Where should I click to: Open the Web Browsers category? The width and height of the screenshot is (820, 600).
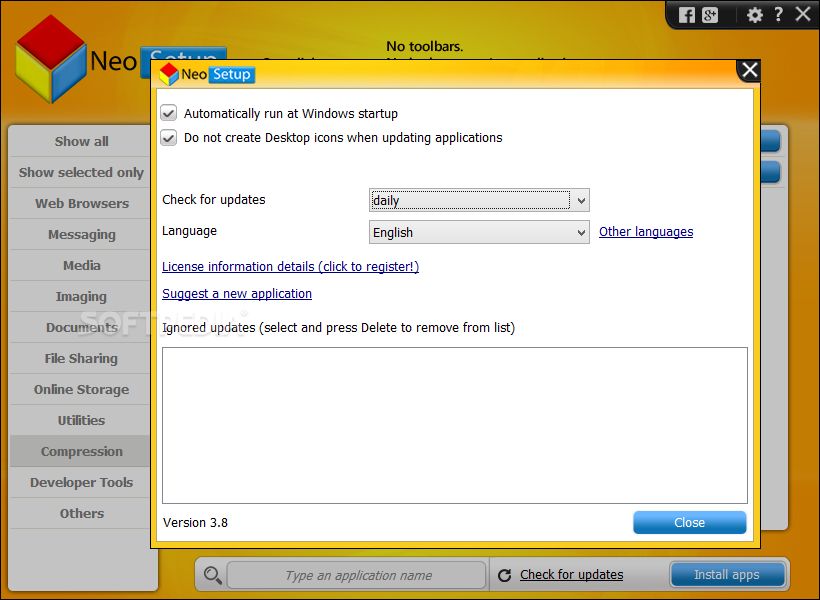tap(81, 203)
